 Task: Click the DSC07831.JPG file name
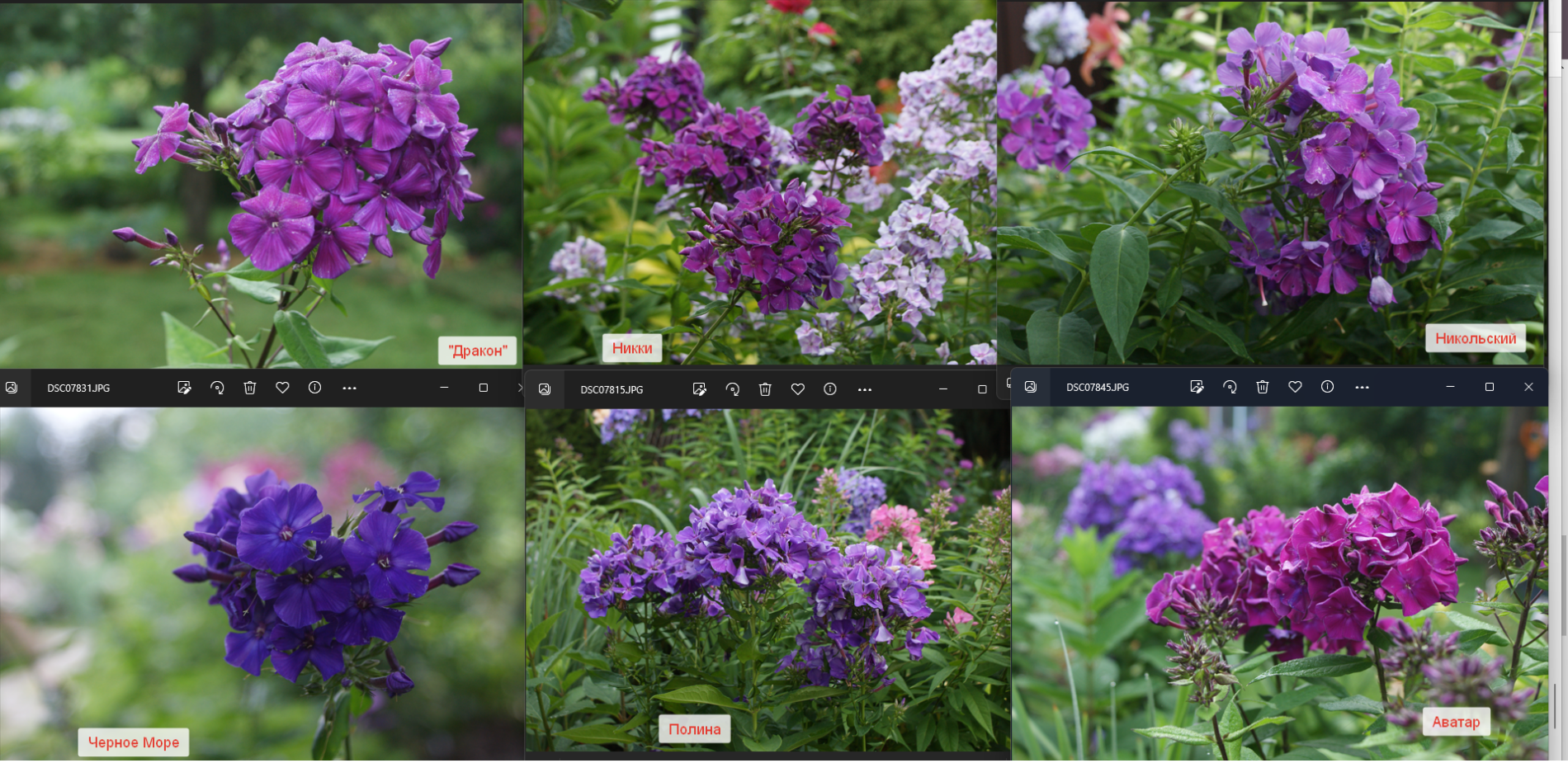coord(78,388)
